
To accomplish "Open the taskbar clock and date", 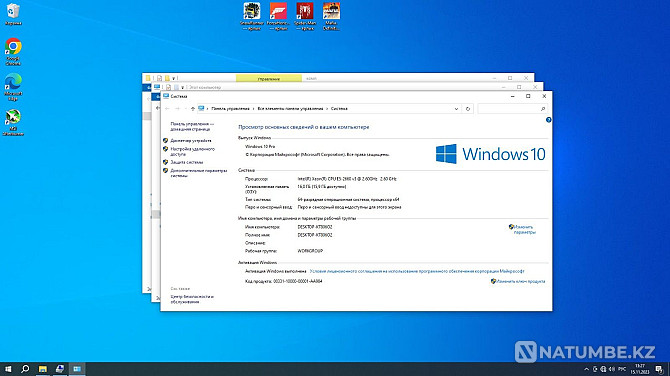I will pos(640,369).
